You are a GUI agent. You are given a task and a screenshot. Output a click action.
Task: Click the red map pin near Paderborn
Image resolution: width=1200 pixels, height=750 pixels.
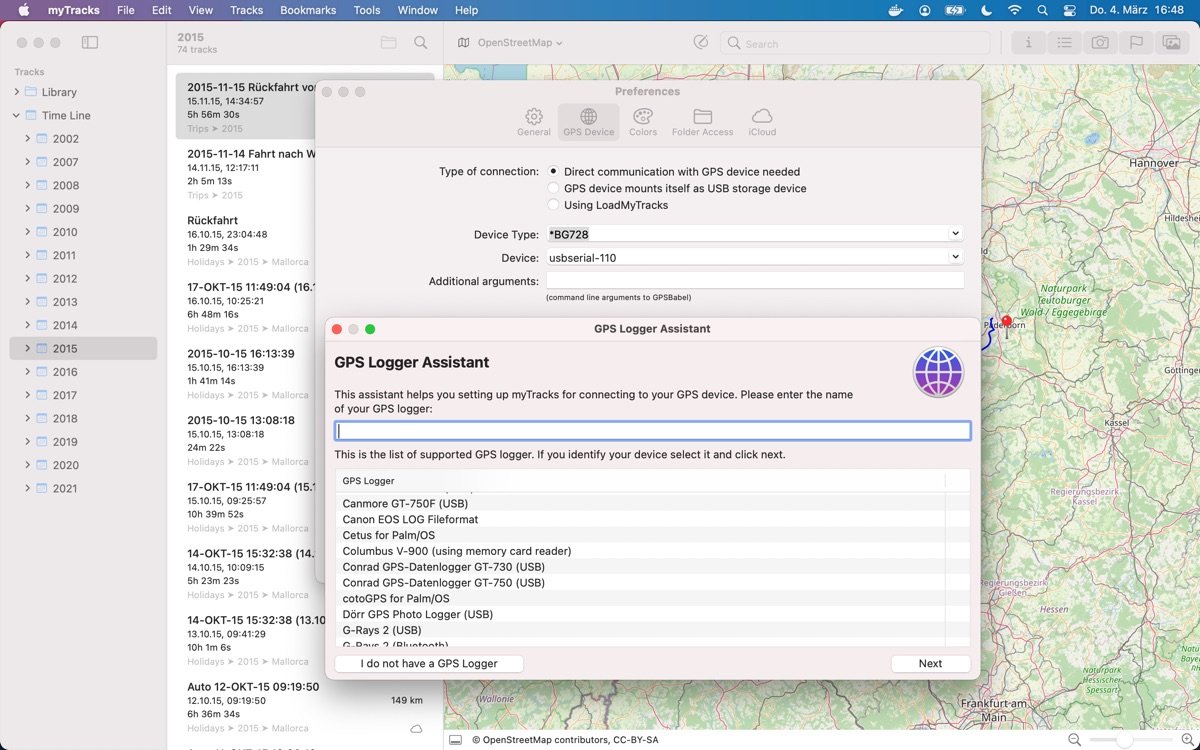tap(1006, 325)
